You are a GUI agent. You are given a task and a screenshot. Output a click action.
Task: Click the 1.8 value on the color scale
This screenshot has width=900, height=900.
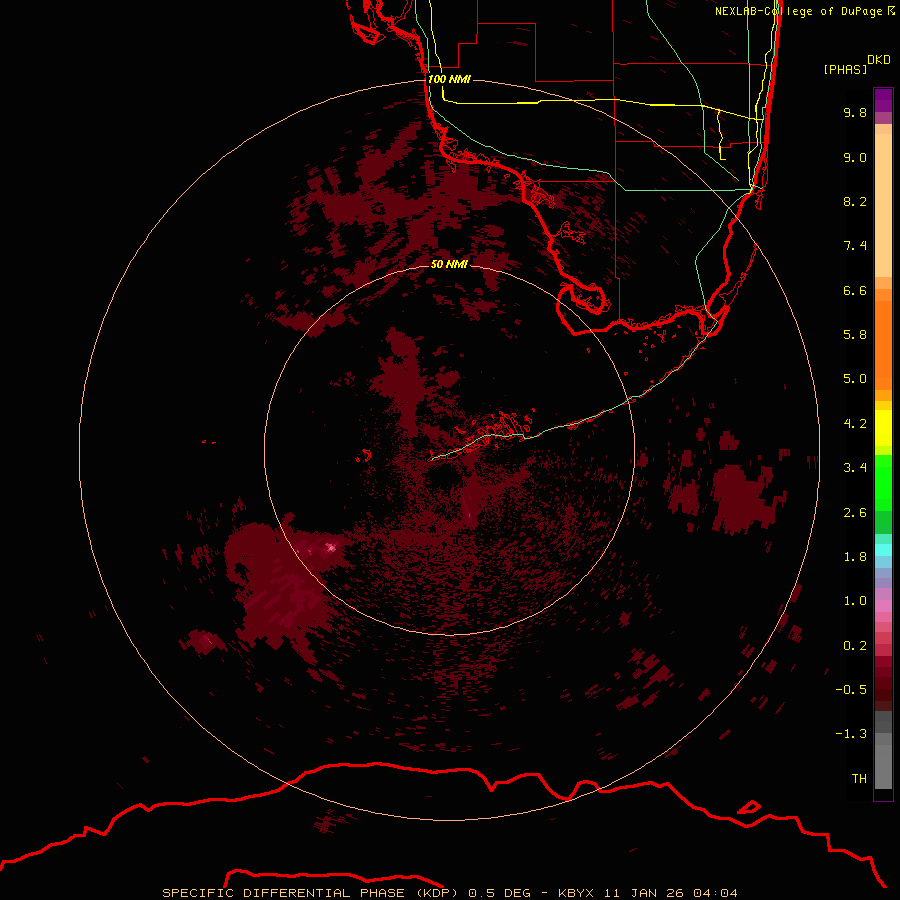pos(855,557)
